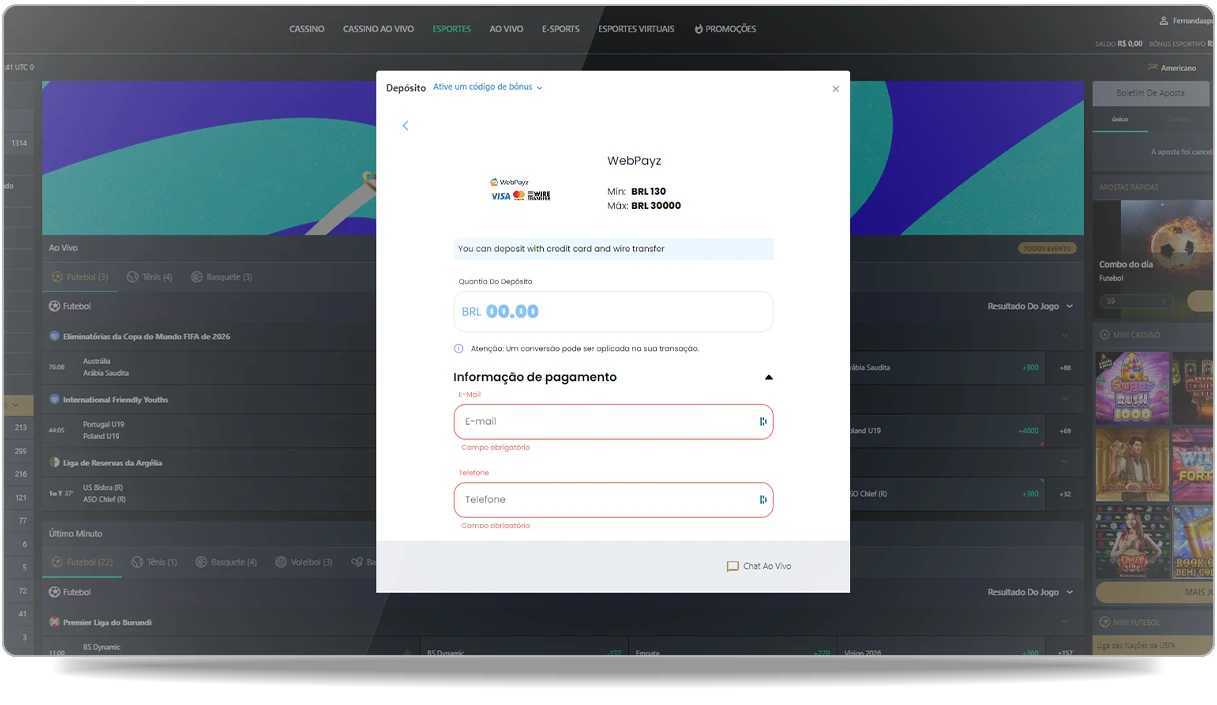This screenshot has width=1217, height=705.
Task: Open the Boletim De Aposta panel
Action: pos(1150,93)
